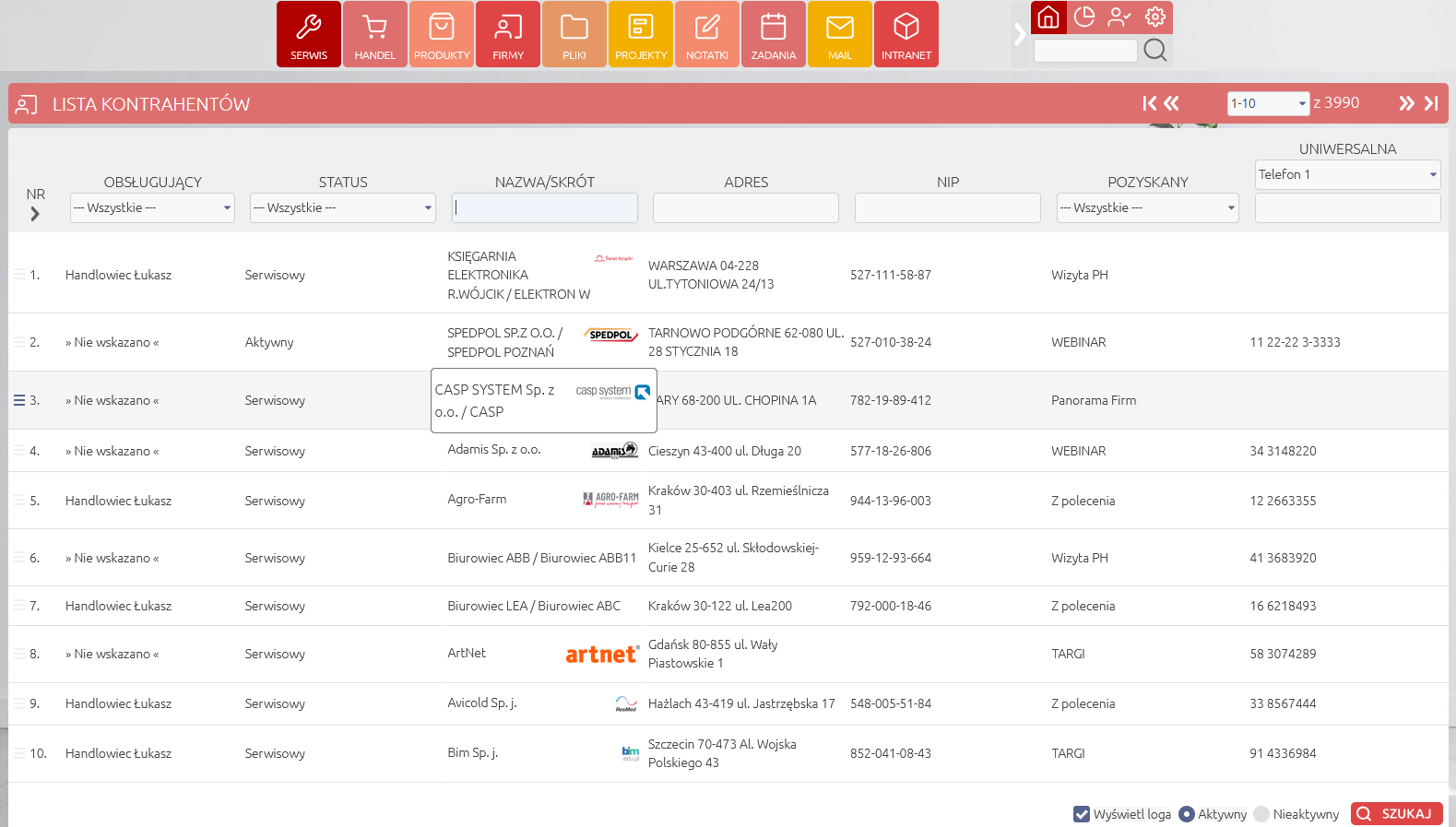Jump to last page of contractors
1456x827 pixels.
click(1431, 103)
